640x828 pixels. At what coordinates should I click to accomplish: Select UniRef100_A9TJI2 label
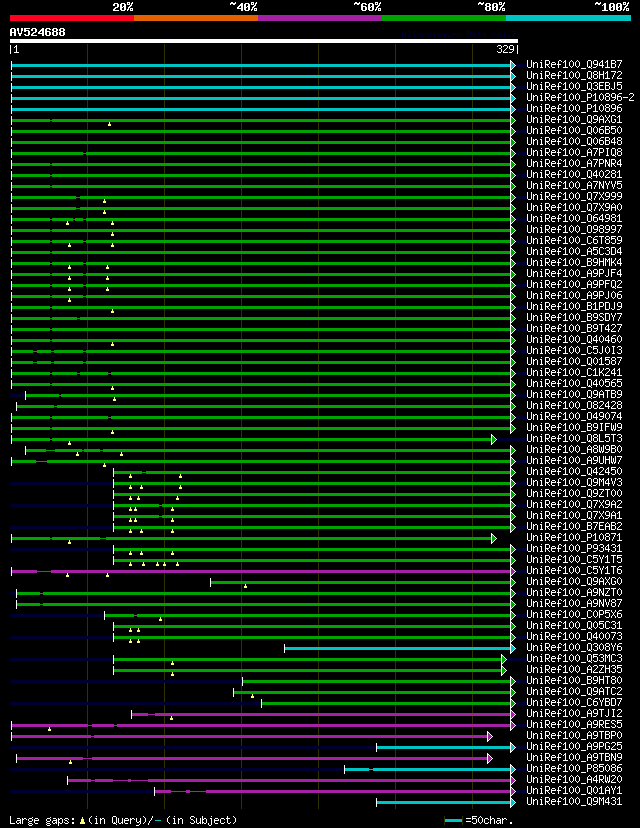click(574, 713)
